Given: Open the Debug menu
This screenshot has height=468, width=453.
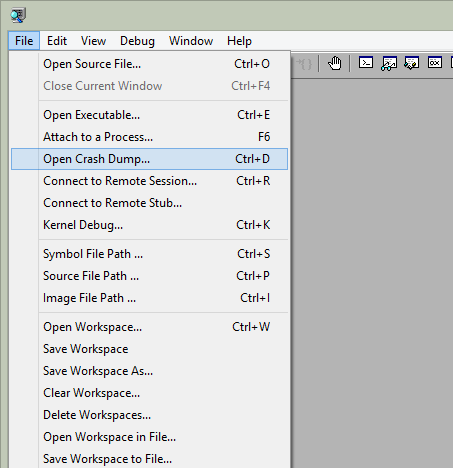Looking at the screenshot, I should 137,41.
